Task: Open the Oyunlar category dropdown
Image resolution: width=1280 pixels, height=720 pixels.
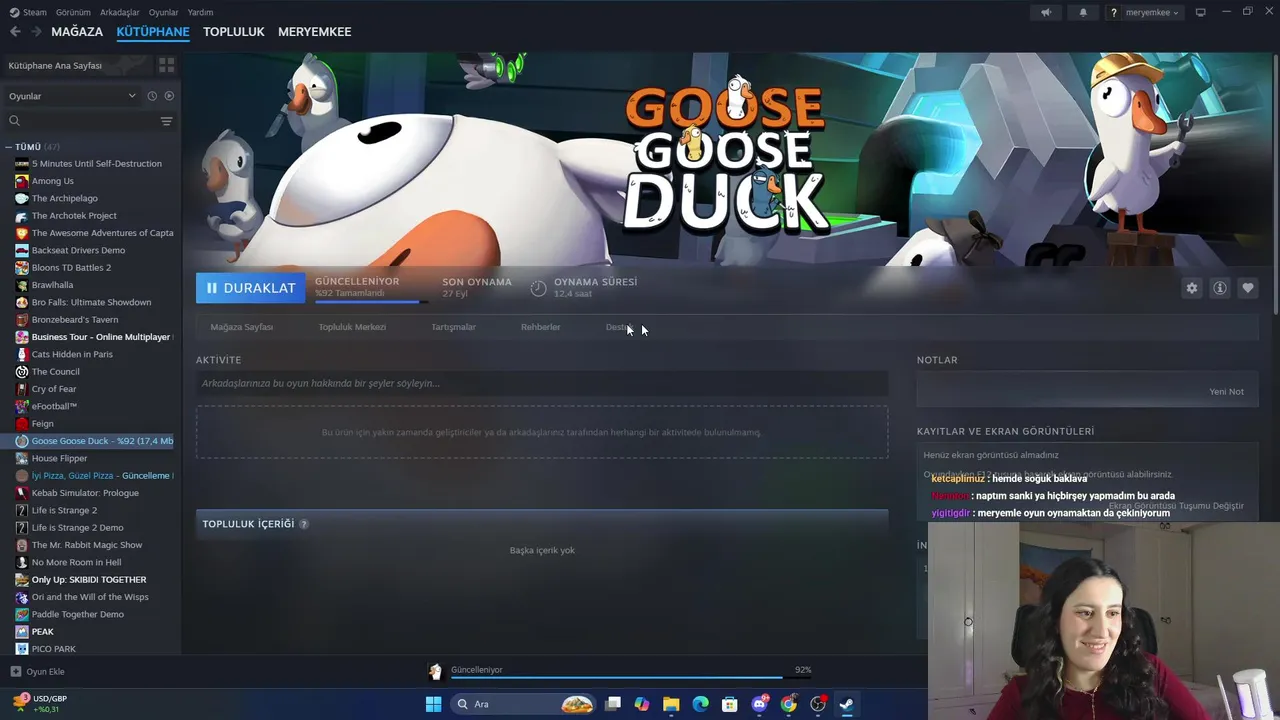Action: 72,96
